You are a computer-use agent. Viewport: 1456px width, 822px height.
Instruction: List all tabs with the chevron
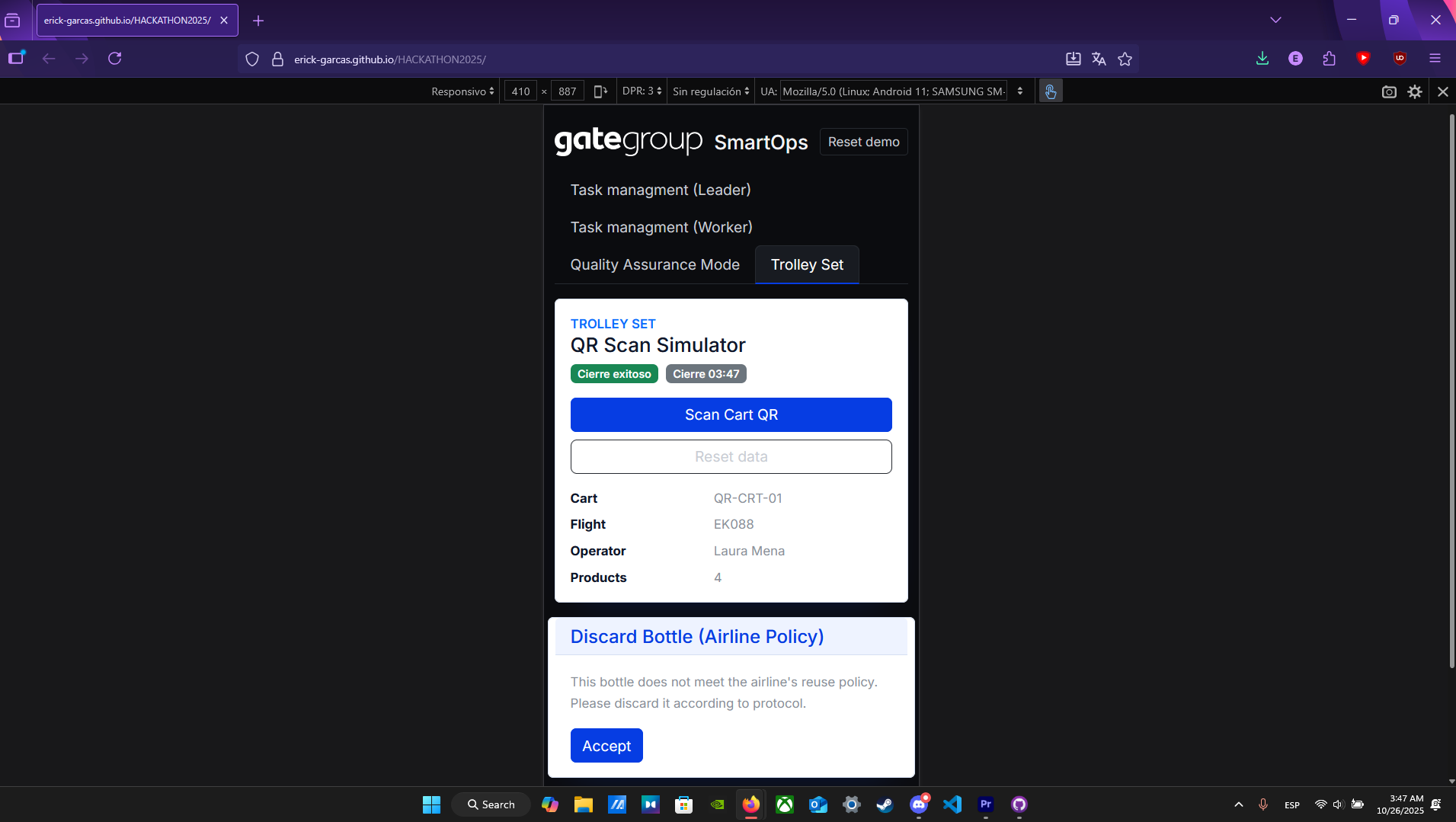pyautogui.click(x=1275, y=20)
